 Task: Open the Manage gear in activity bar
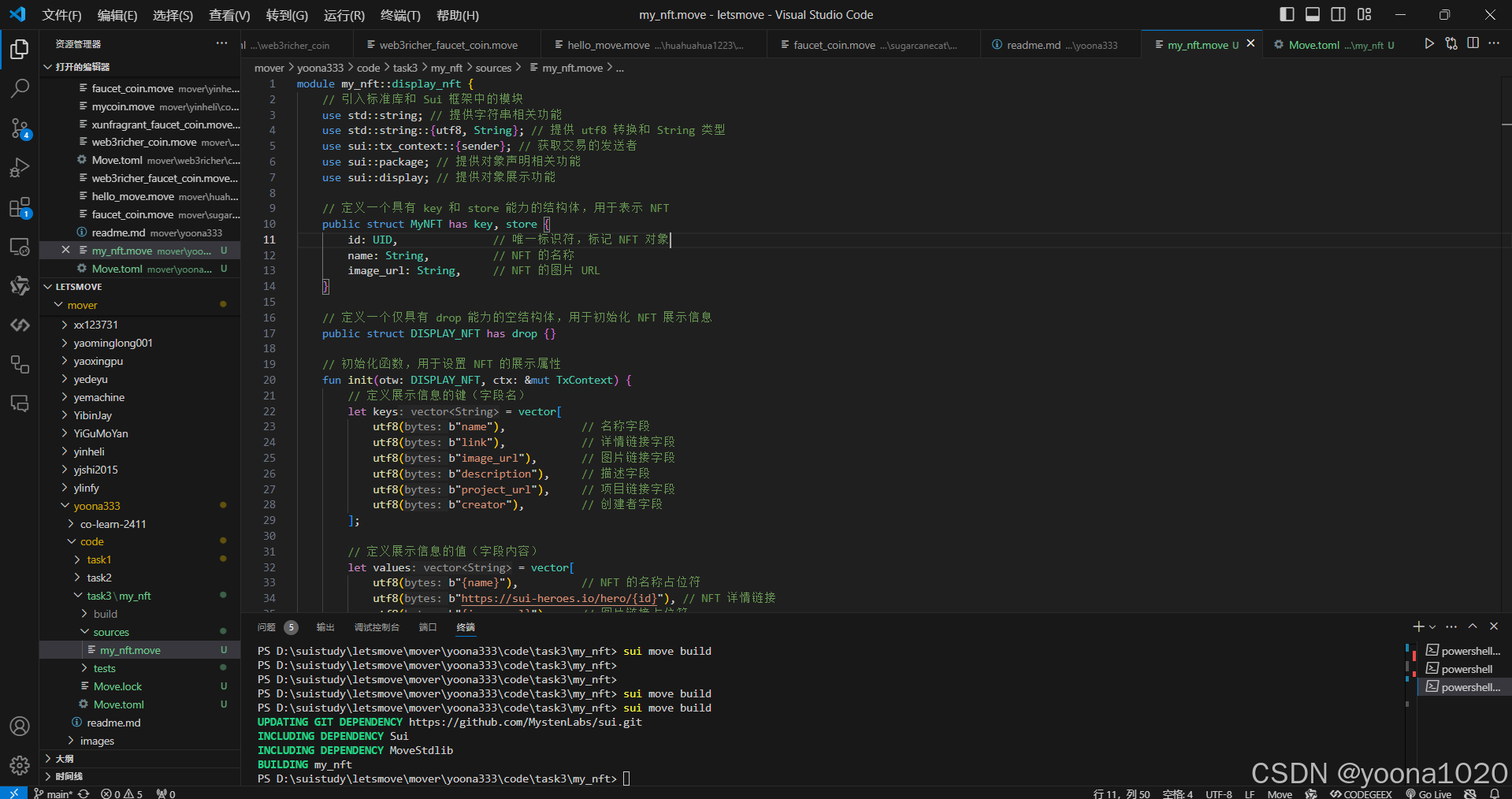coord(20,764)
